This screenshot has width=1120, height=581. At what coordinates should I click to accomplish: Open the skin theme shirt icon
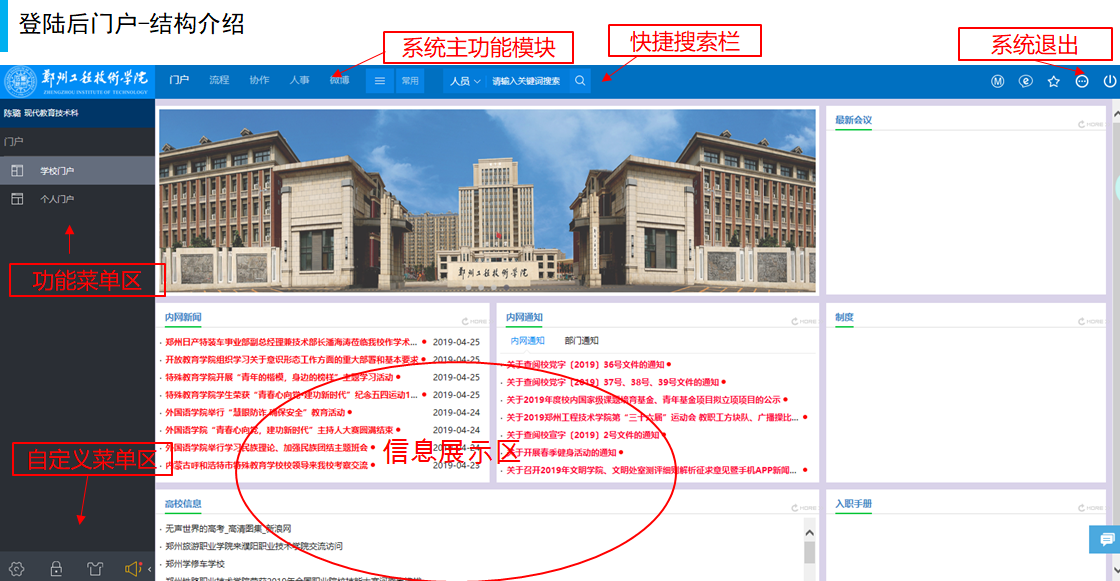click(95, 568)
